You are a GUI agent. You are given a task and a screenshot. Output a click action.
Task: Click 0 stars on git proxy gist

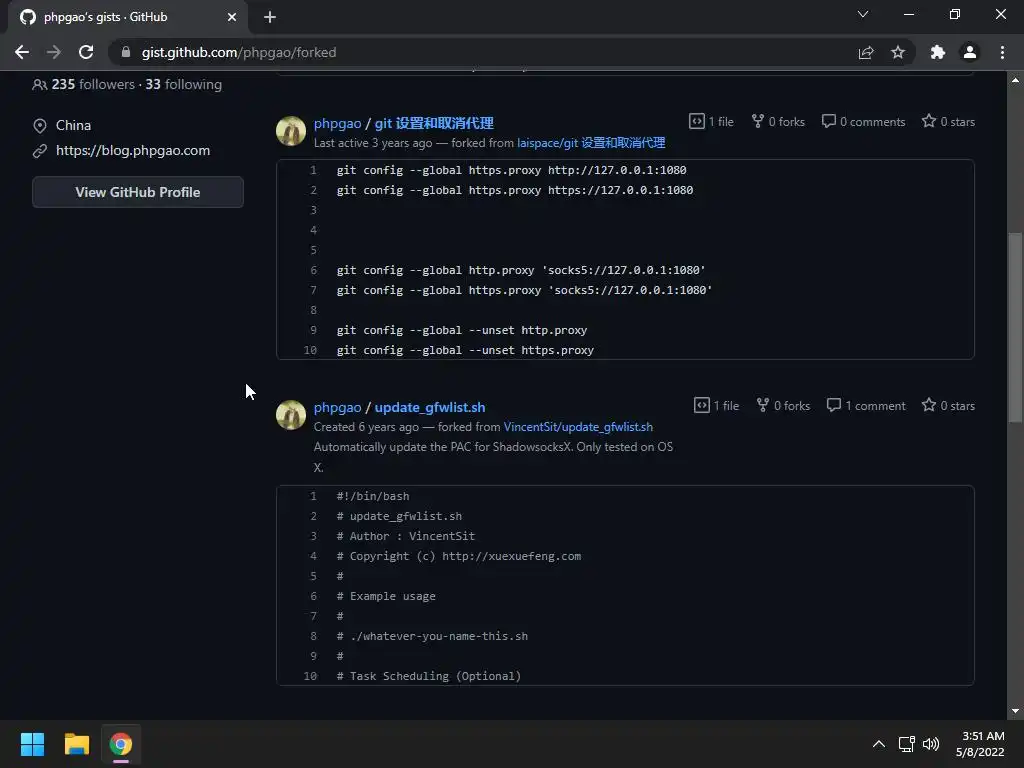coord(948,121)
